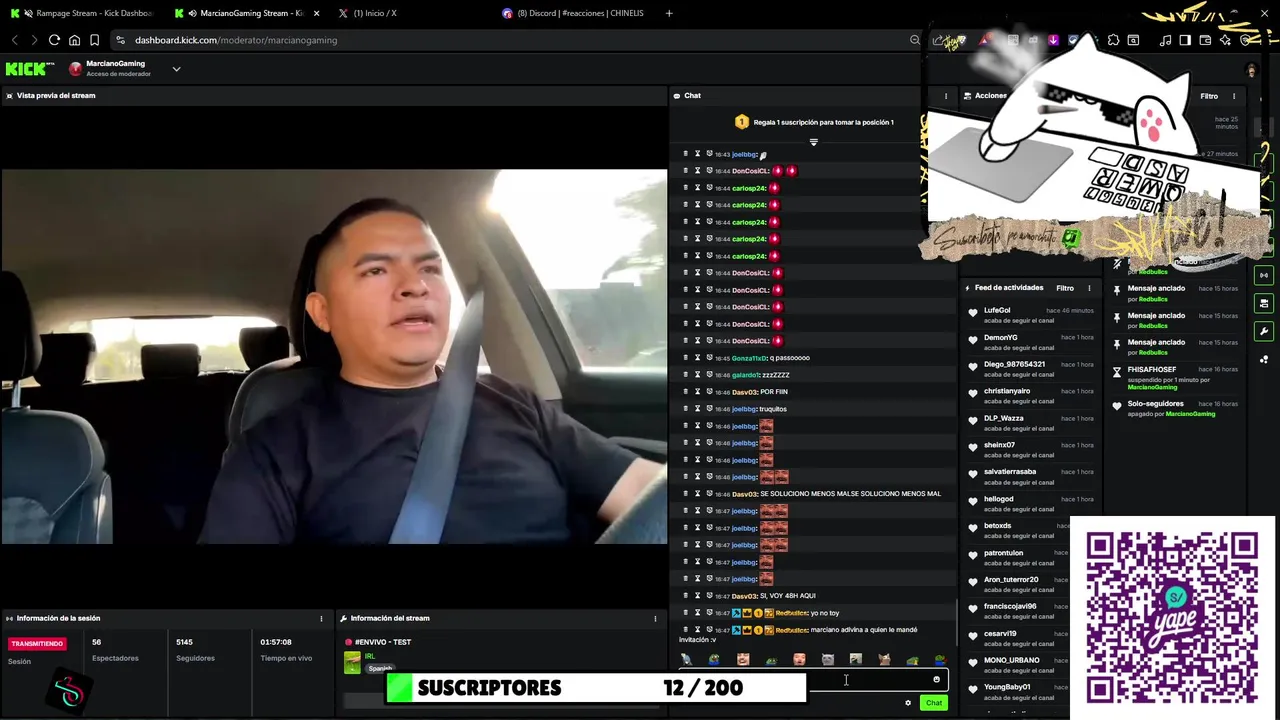
Task: Open a new browser tab
Action: 669,13
